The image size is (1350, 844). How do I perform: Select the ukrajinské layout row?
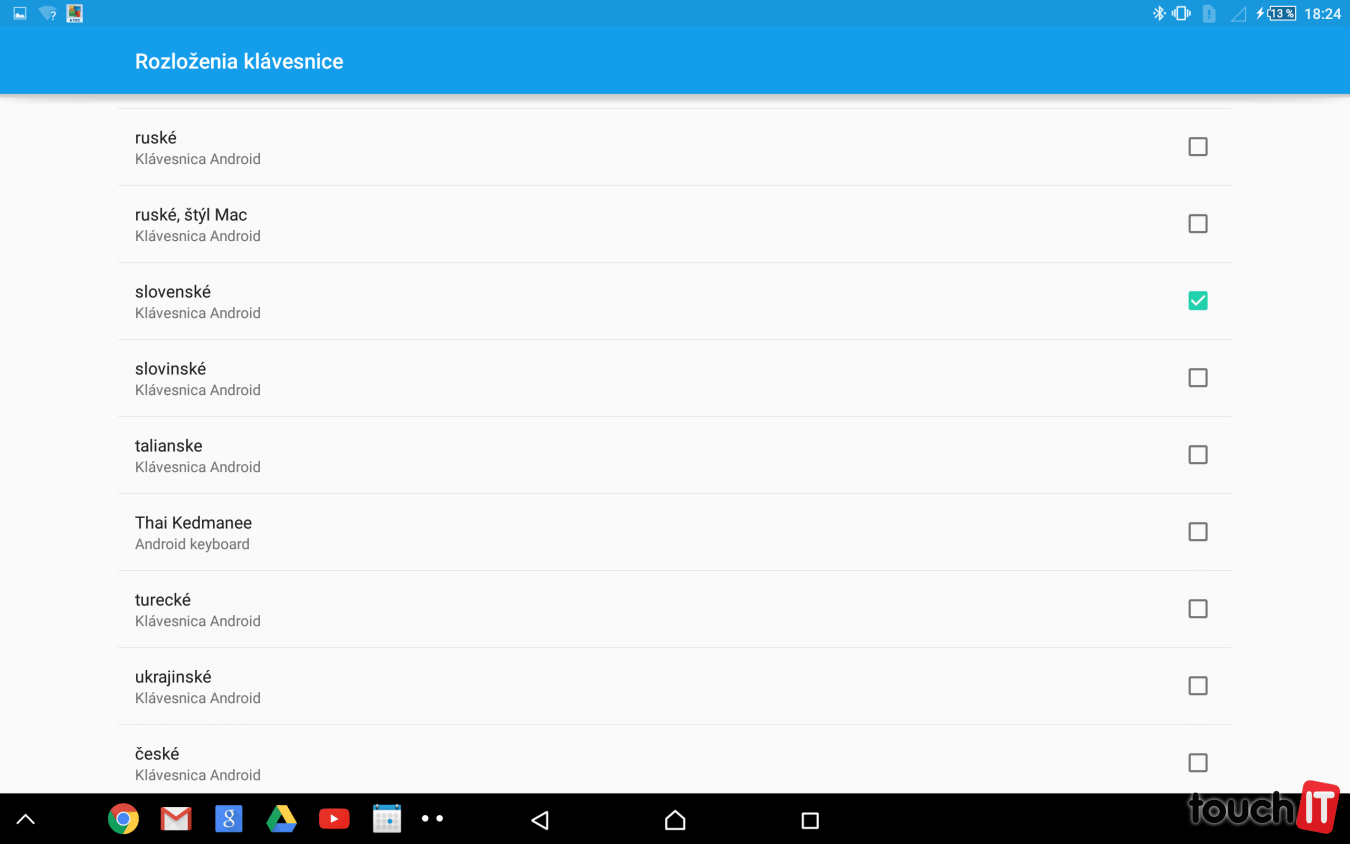click(675, 686)
